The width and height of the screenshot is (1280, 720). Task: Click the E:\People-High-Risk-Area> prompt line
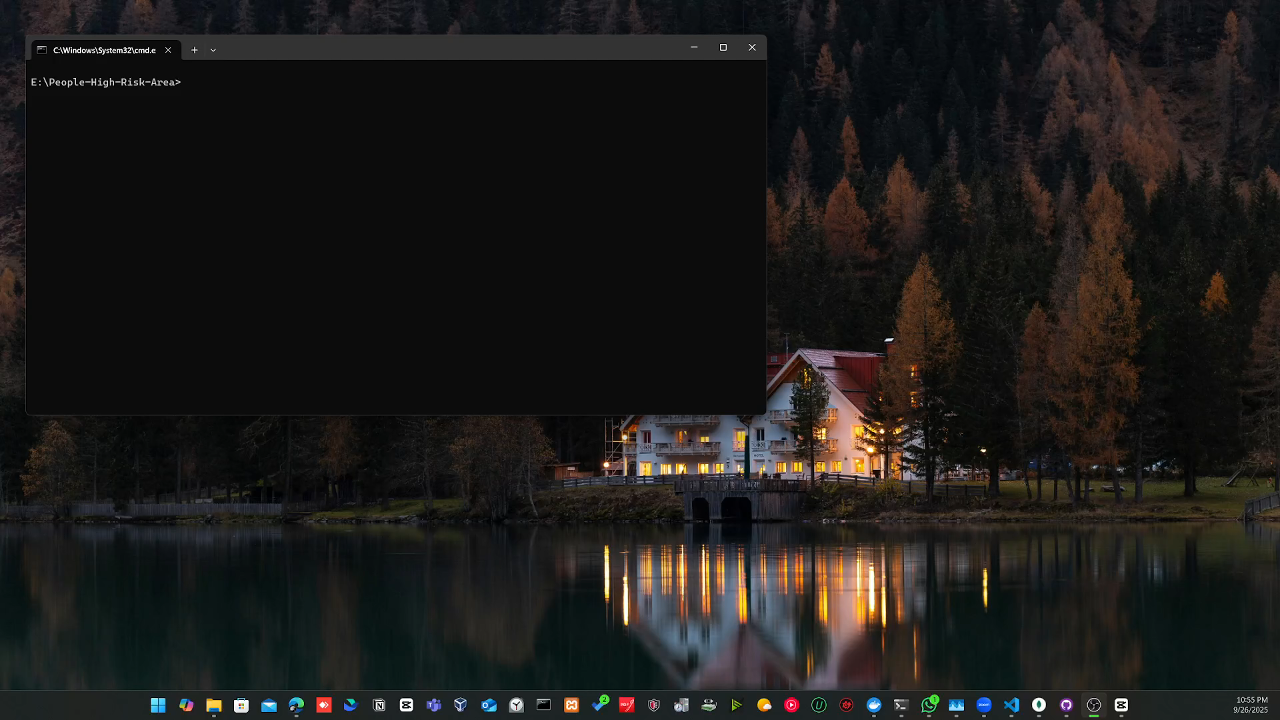(105, 82)
